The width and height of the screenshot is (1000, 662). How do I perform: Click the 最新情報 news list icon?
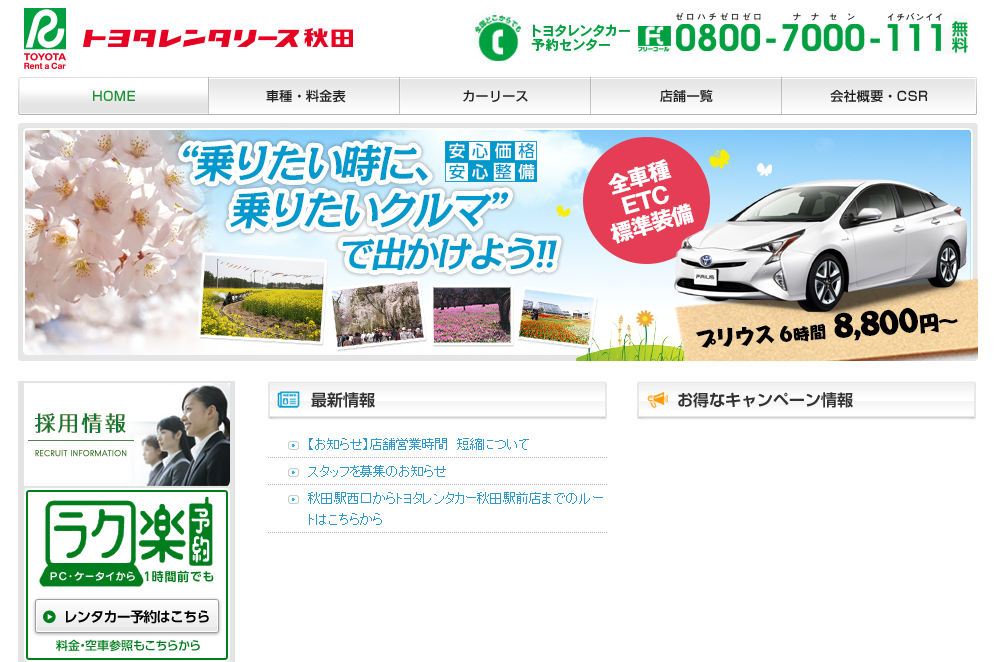(x=288, y=400)
